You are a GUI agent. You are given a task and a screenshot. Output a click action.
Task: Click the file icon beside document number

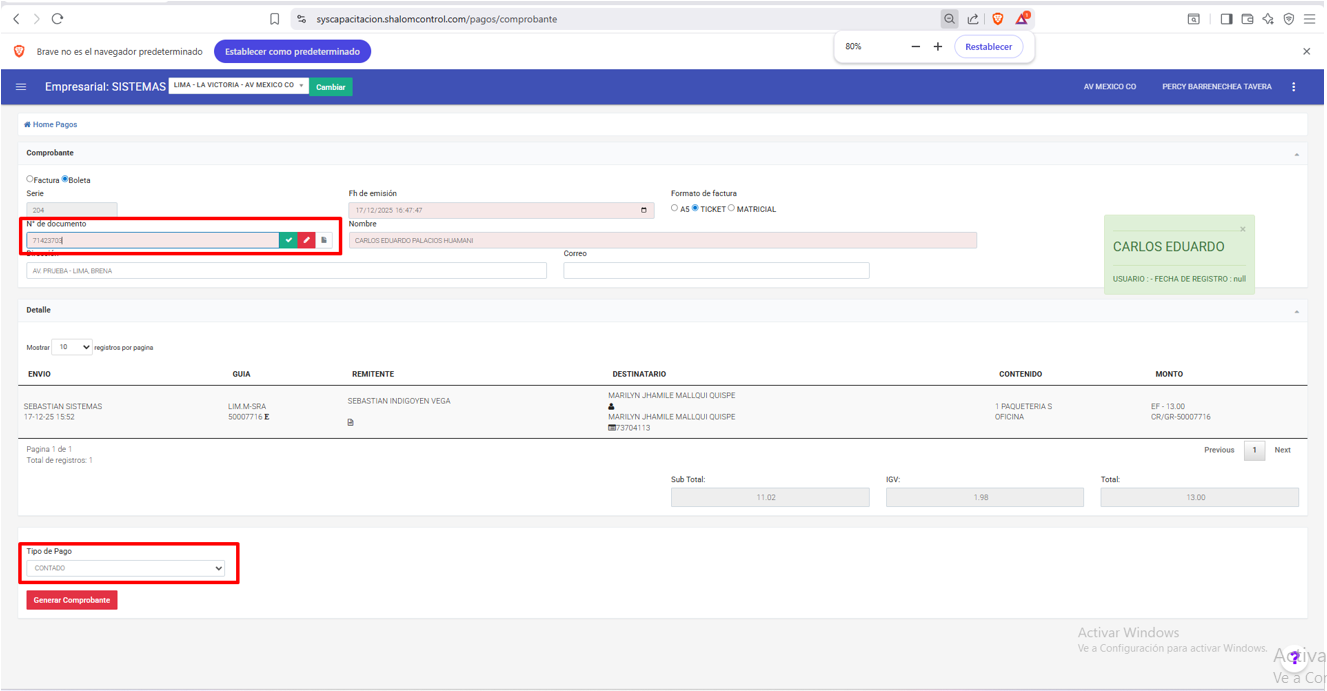click(324, 240)
